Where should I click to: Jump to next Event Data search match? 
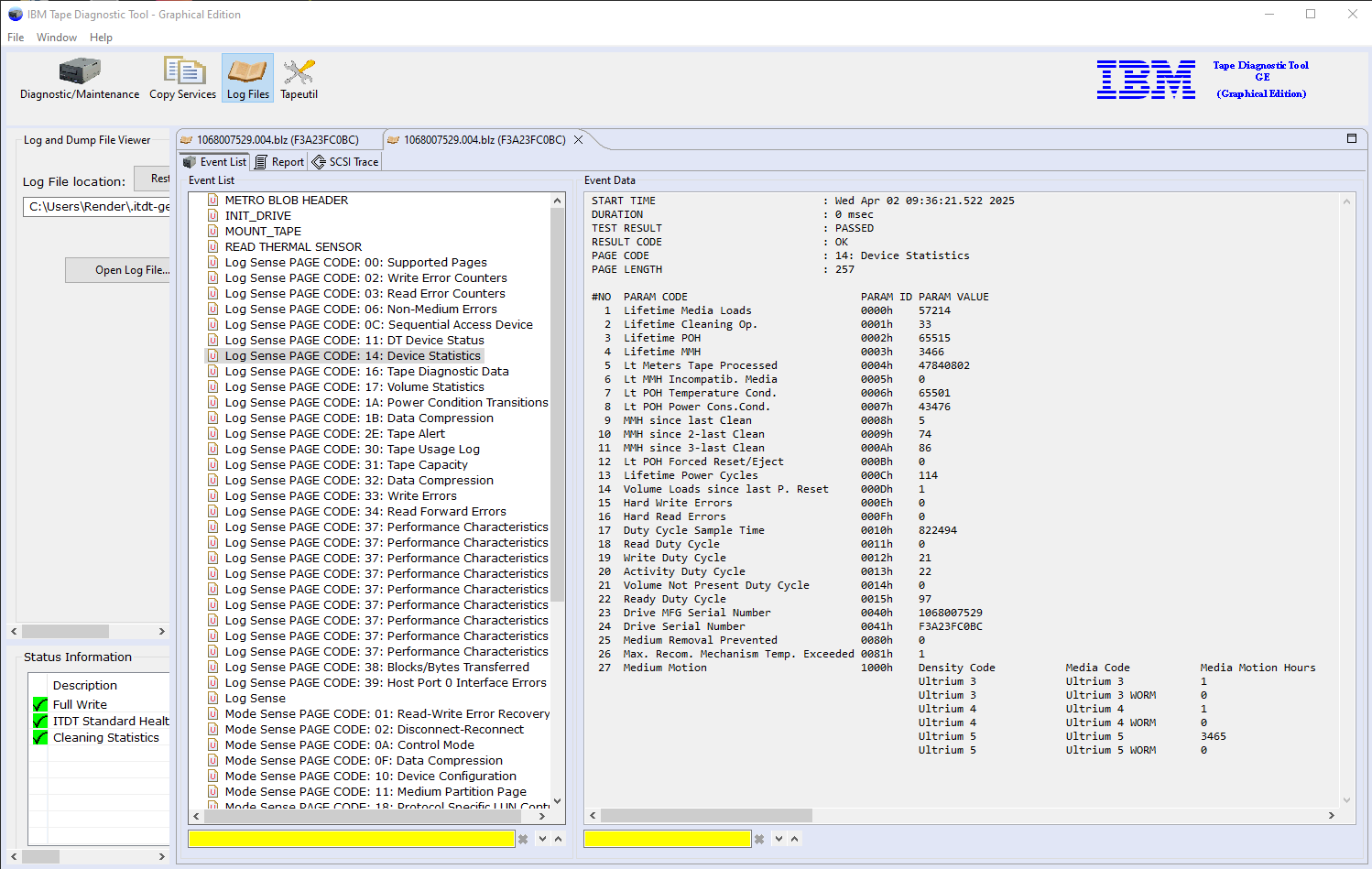(779, 839)
